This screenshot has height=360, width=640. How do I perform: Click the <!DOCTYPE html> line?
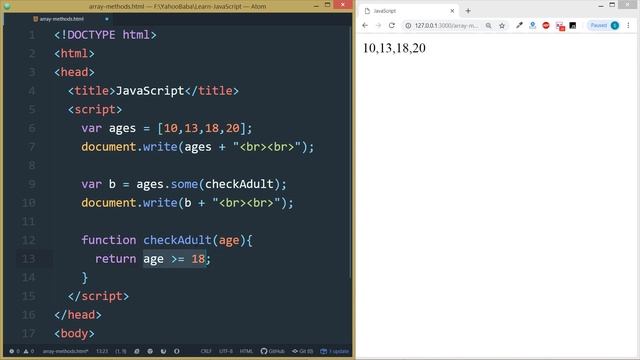(x=105, y=35)
